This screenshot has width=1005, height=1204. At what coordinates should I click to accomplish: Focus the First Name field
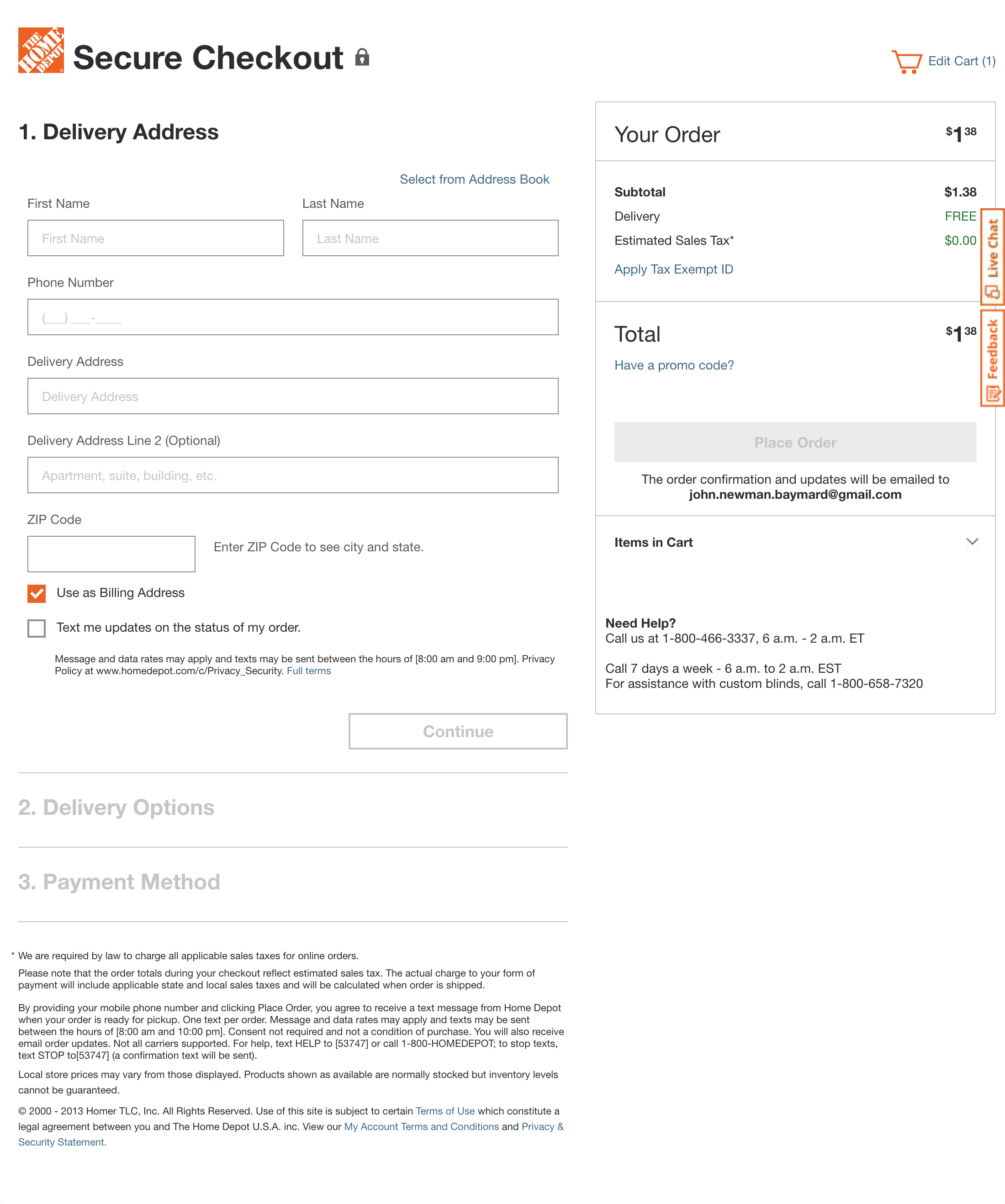pos(155,238)
